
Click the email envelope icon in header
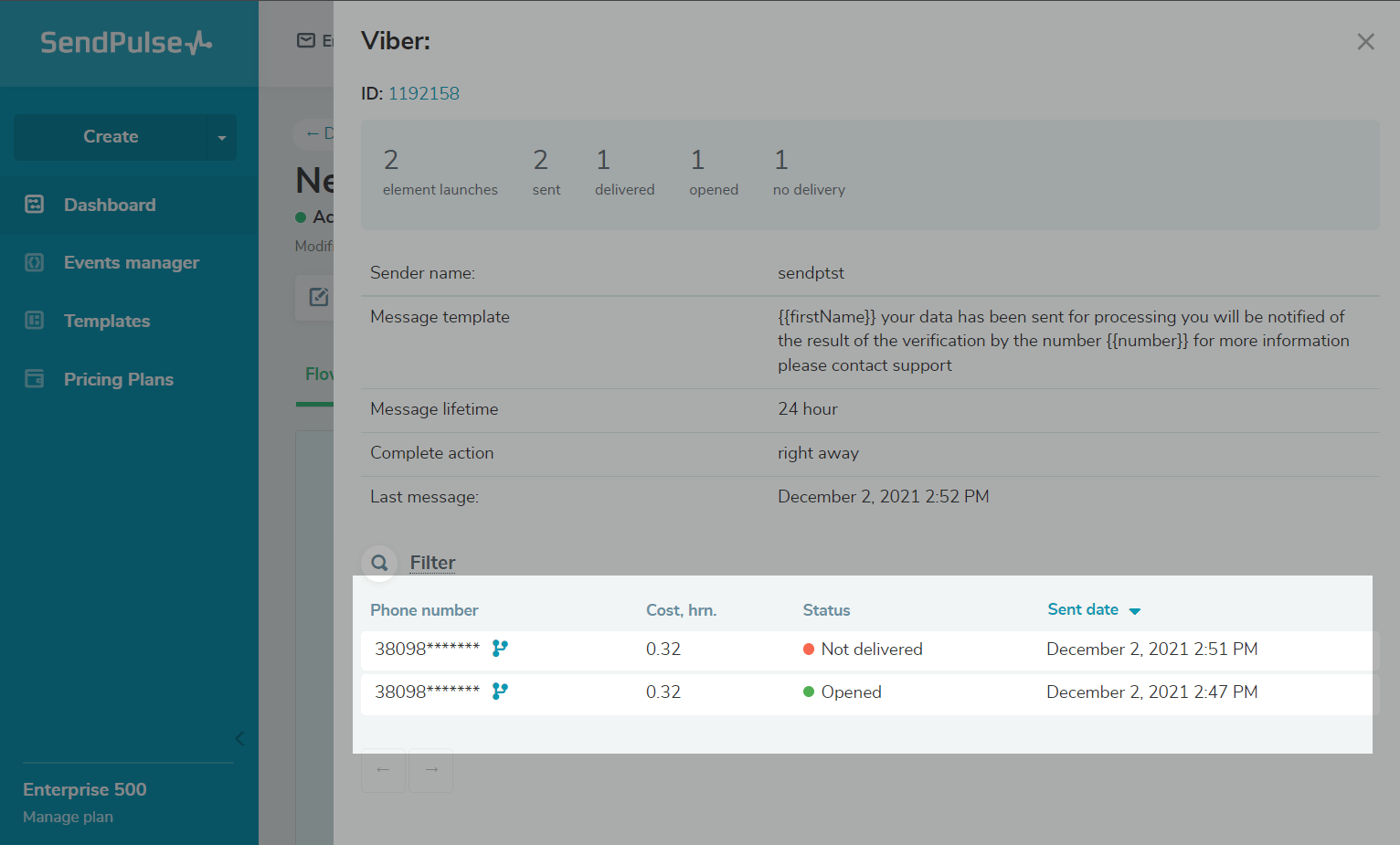306,40
